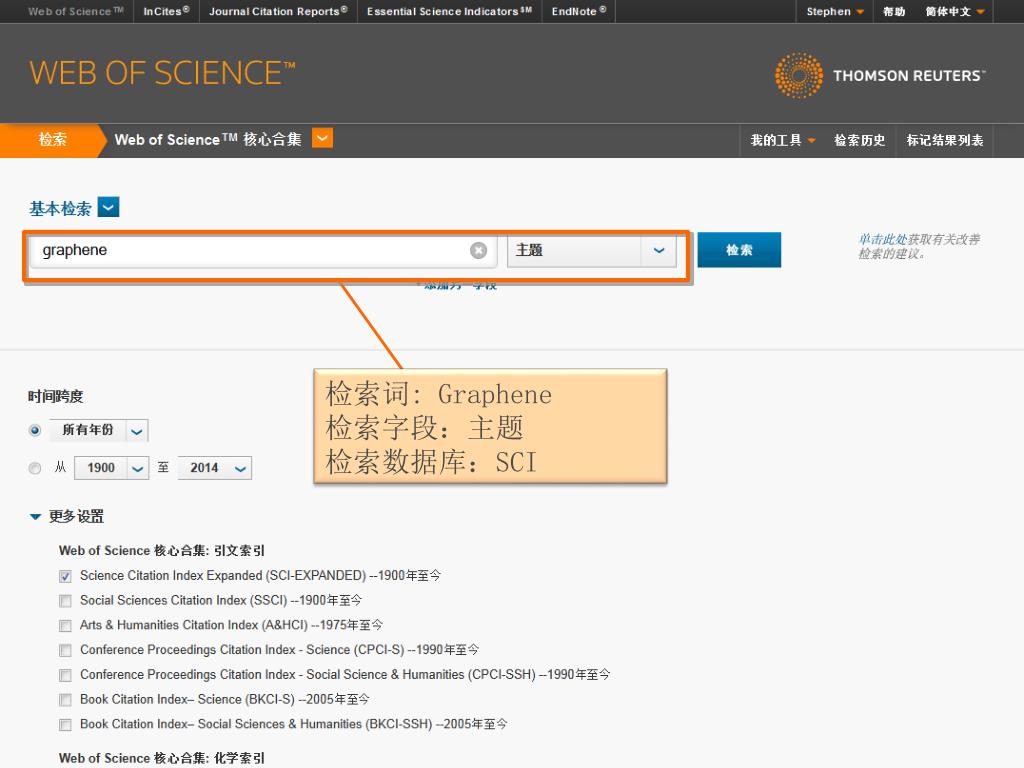Open Journal Citation Reports in top bar
1024x768 pixels.
[x=278, y=11]
